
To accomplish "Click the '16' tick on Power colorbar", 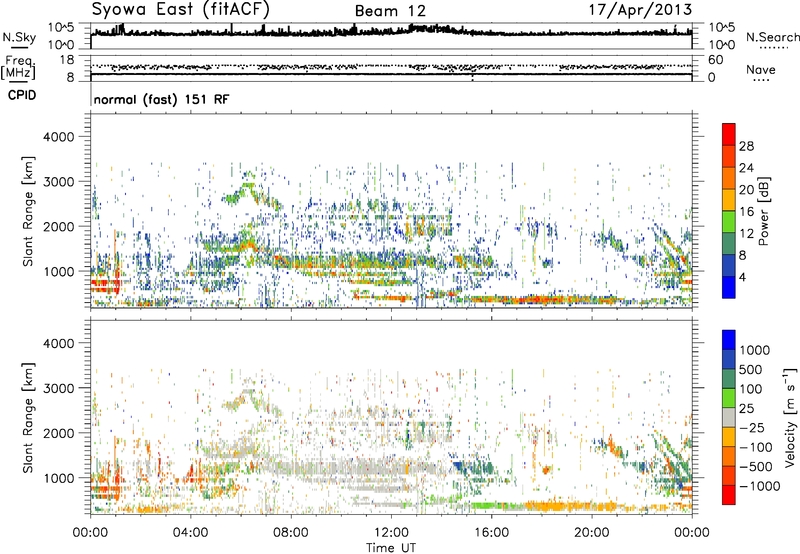I will (x=746, y=212).
